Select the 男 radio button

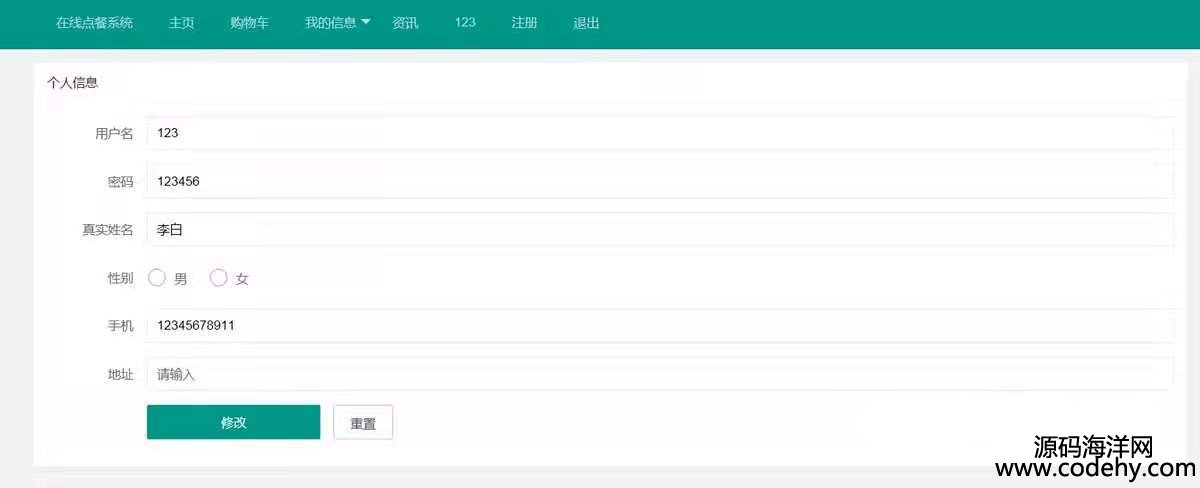coord(157,278)
